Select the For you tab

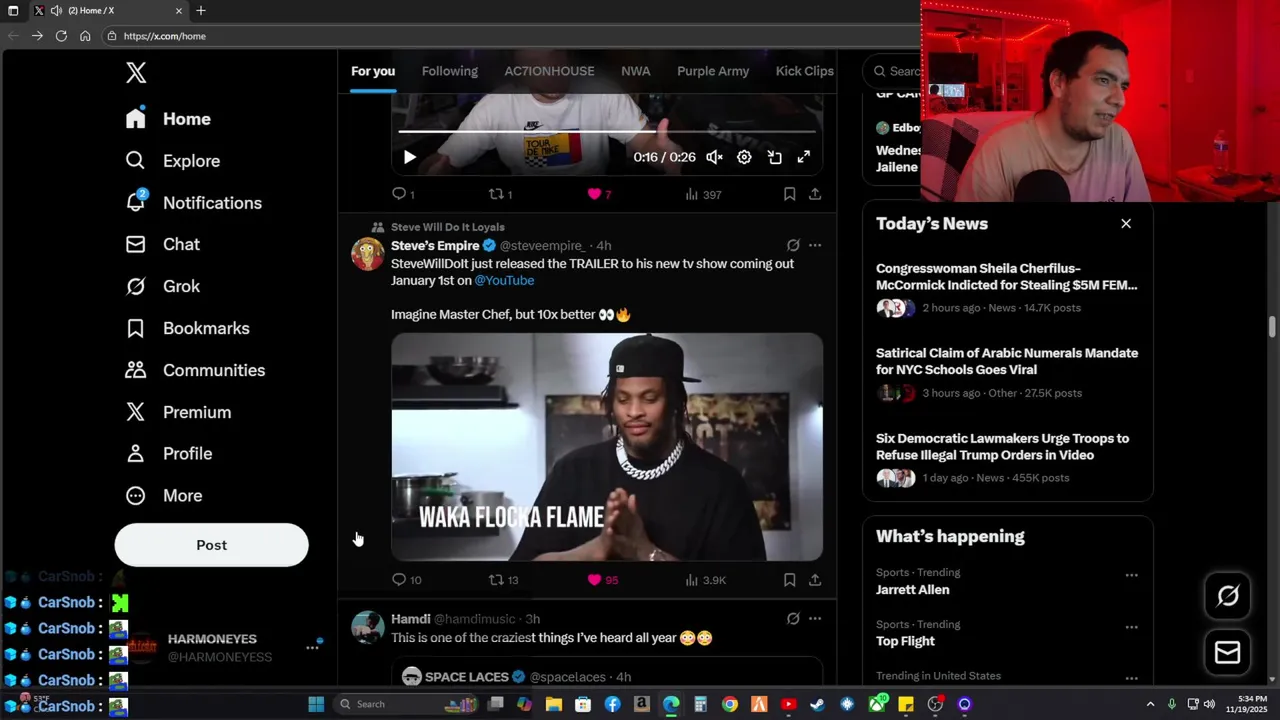pyautogui.click(x=373, y=71)
